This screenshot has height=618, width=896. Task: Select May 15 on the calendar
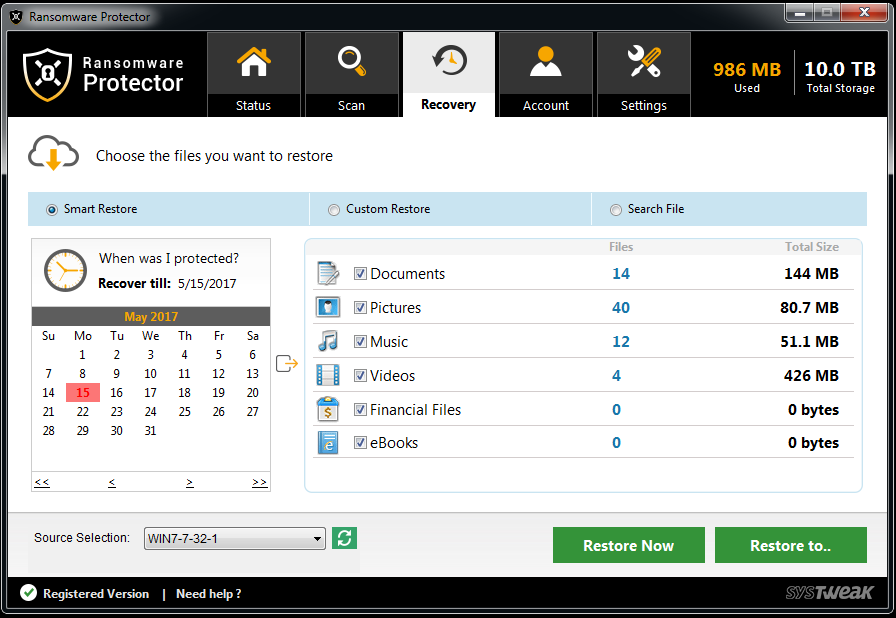coord(83,392)
